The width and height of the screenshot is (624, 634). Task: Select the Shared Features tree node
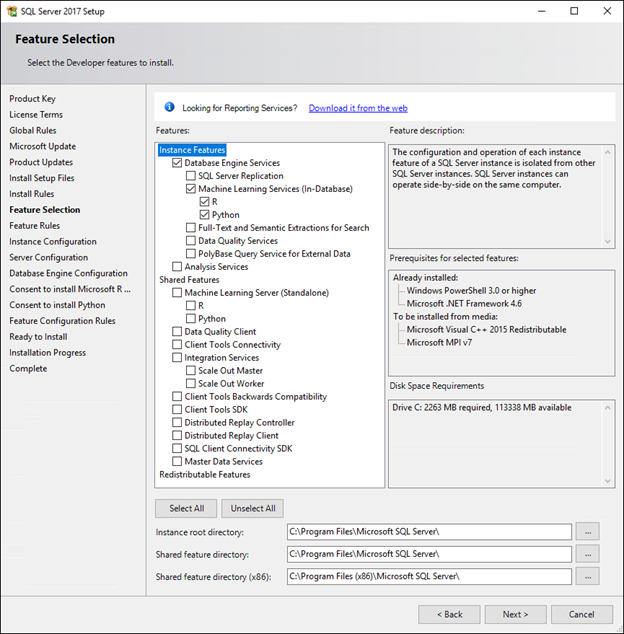[x=189, y=280]
